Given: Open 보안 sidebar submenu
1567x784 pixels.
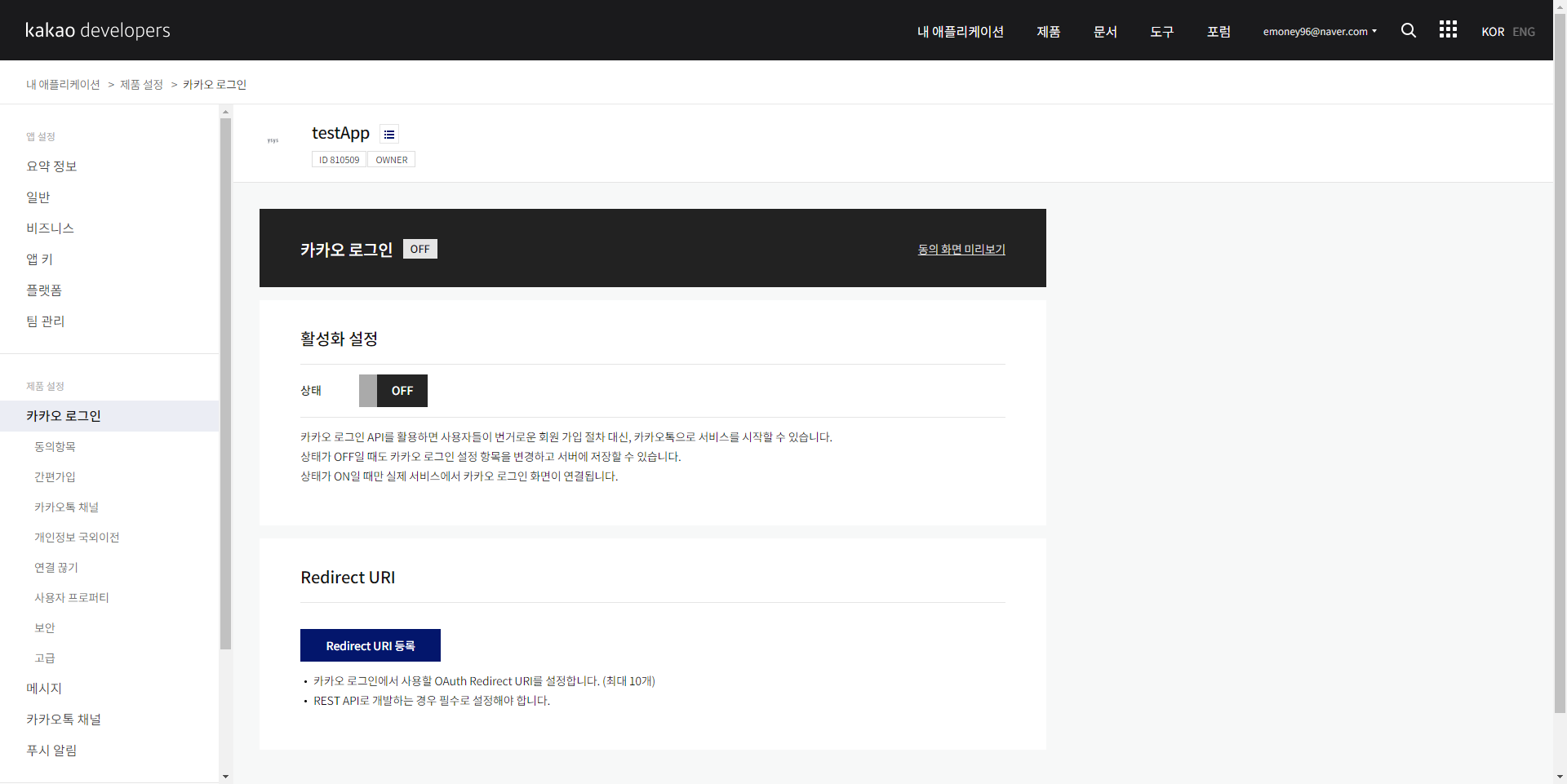Looking at the screenshot, I should [45, 627].
